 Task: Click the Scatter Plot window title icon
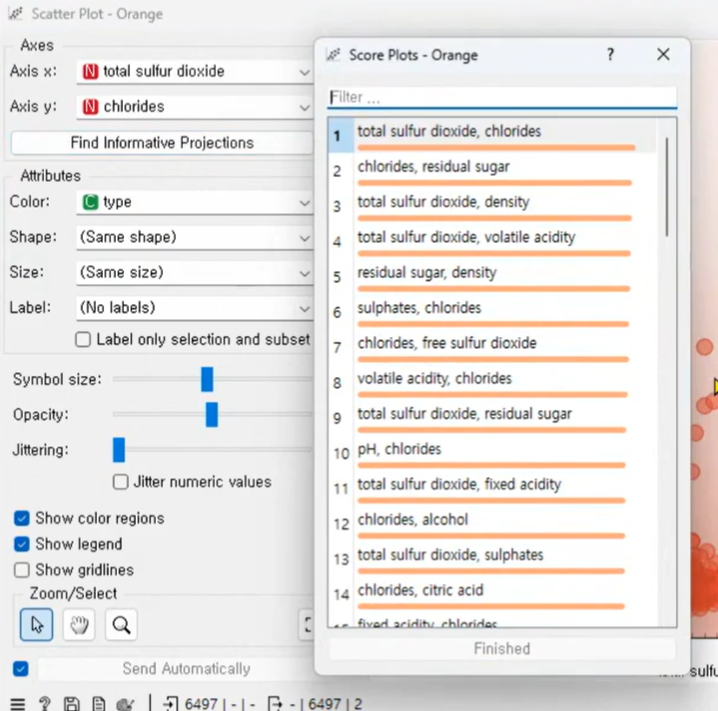(15, 13)
